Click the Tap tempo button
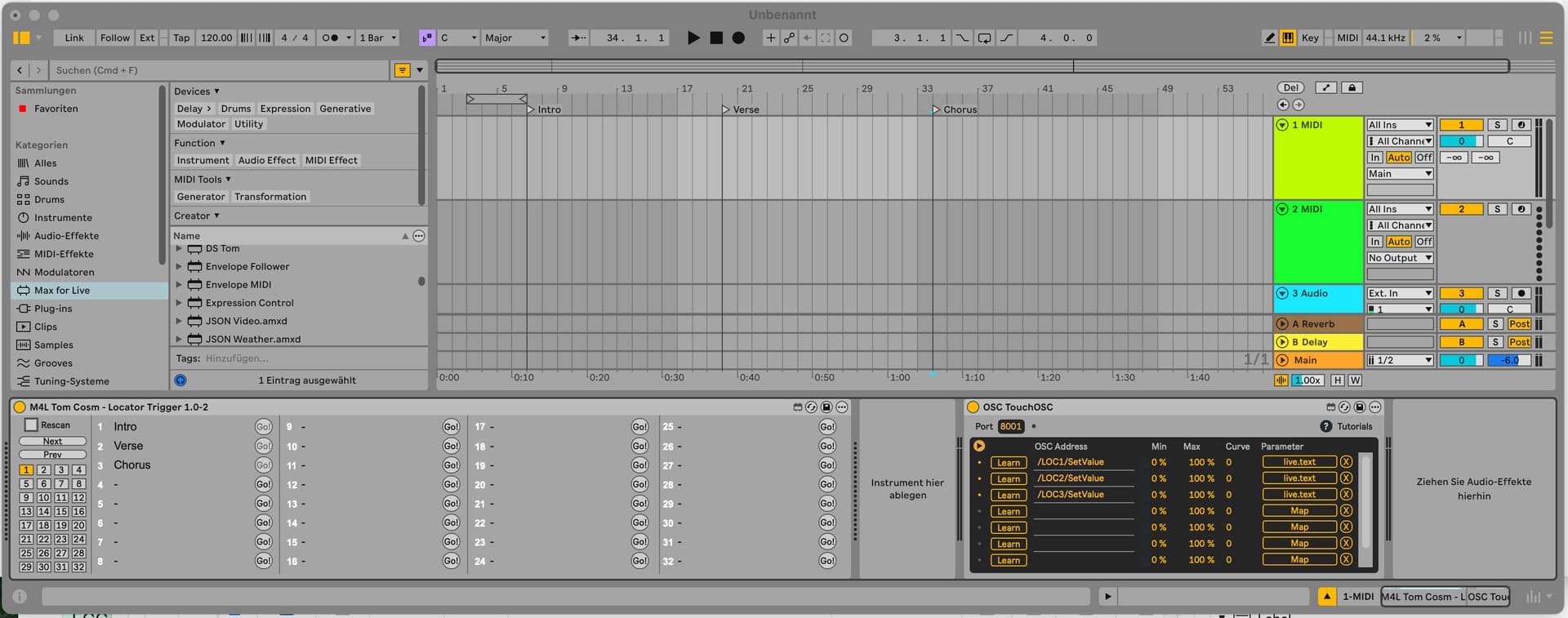The width and height of the screenshot is (1568, 618). pos(181,38)
